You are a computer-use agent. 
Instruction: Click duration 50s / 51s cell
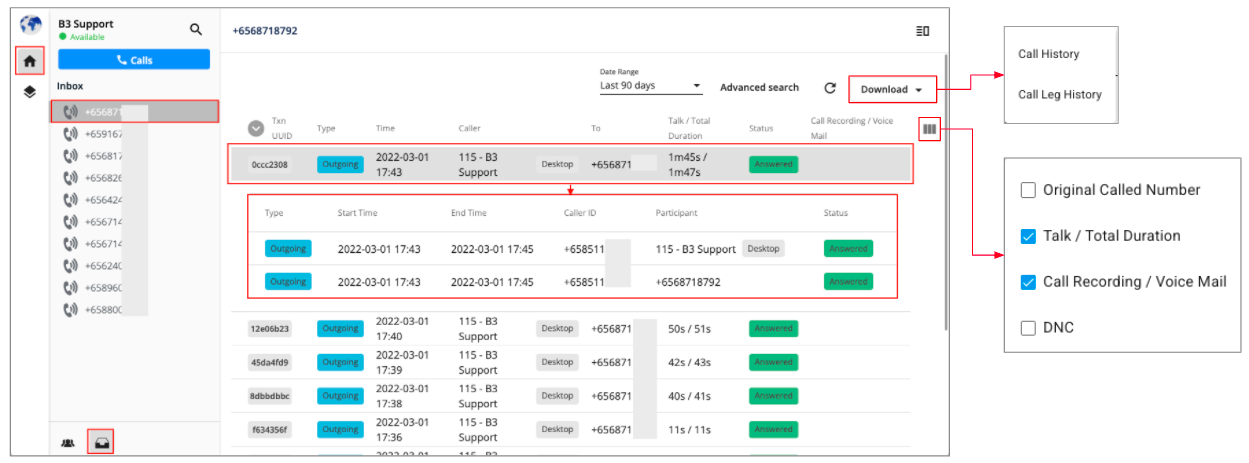point(689,328)
